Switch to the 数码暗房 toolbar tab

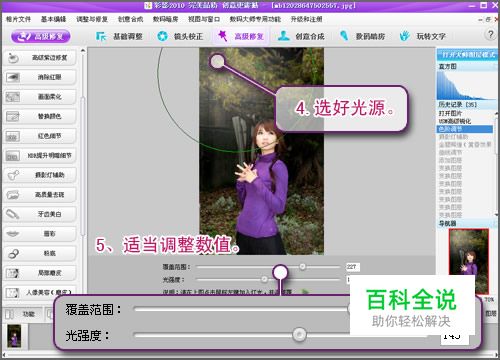click(x=362, y=36)
